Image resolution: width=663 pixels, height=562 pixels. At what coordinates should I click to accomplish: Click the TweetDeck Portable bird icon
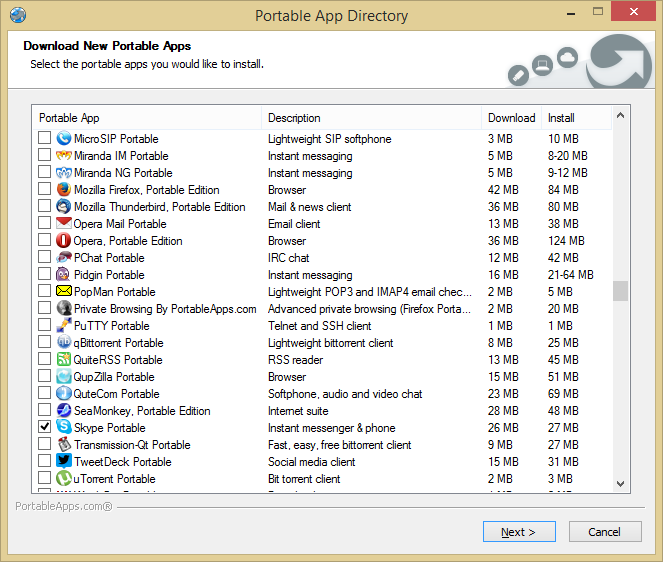coord(64,462)
